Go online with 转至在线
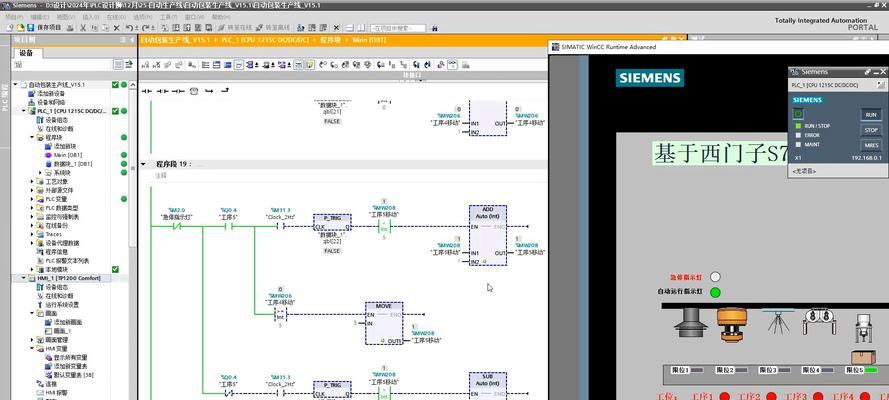This screenshot has height=400, width=889. point(234,27)
